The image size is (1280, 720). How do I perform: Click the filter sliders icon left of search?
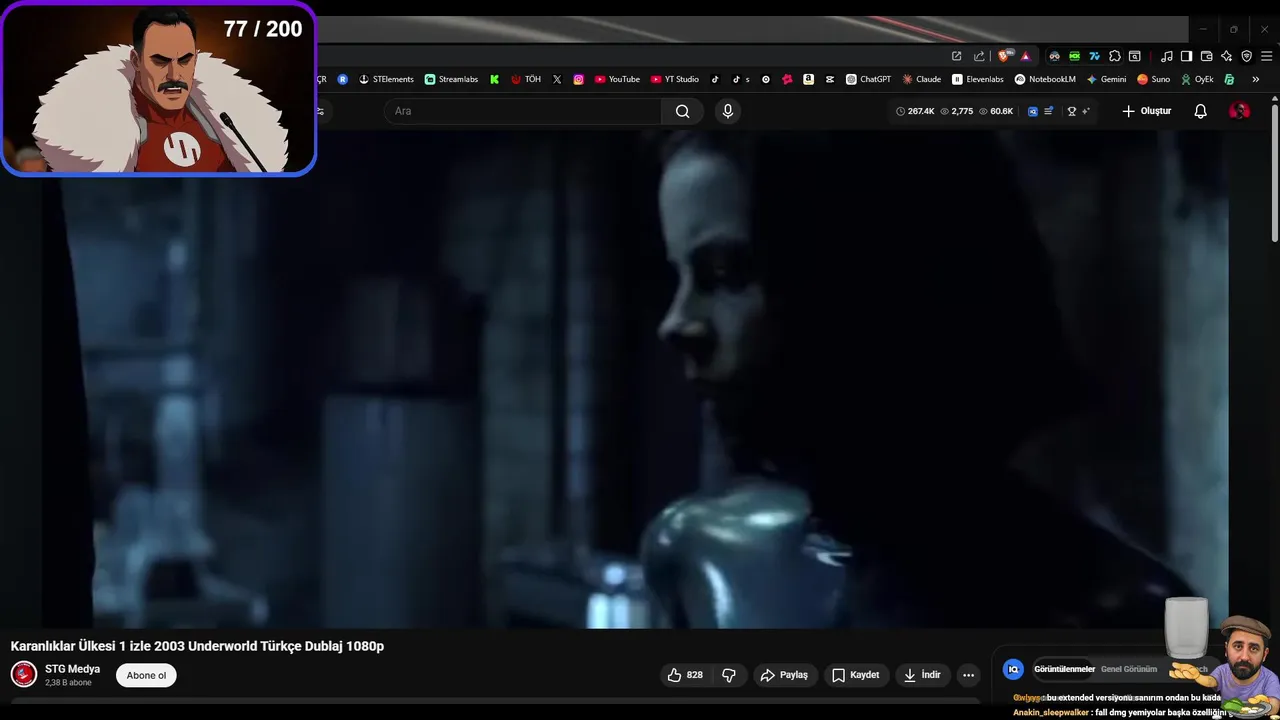(x=320, y=111)
